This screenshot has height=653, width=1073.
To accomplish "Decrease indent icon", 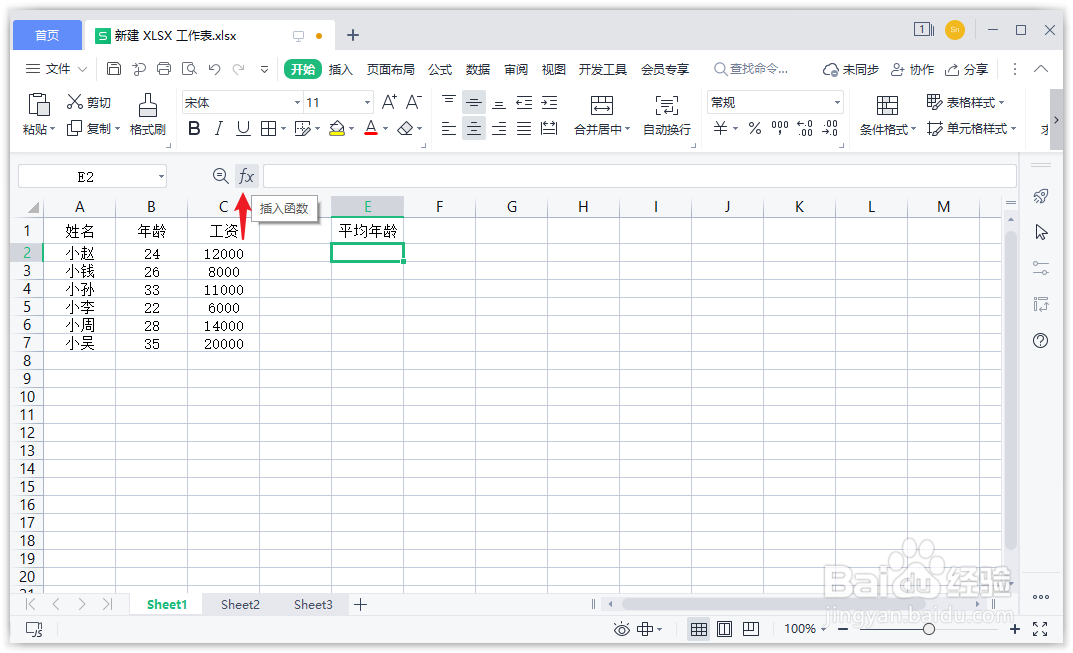I will [x=524, y=103].
